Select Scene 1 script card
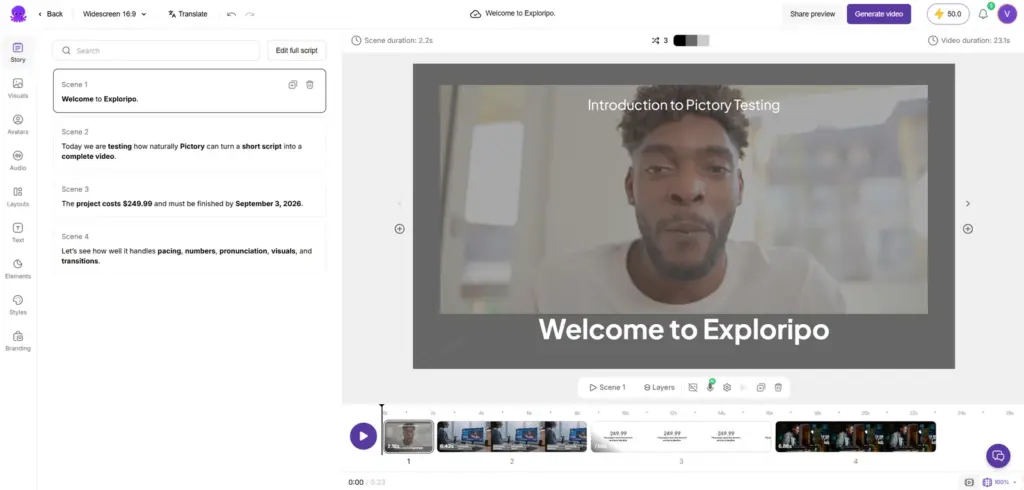 [x=189, y=91]
